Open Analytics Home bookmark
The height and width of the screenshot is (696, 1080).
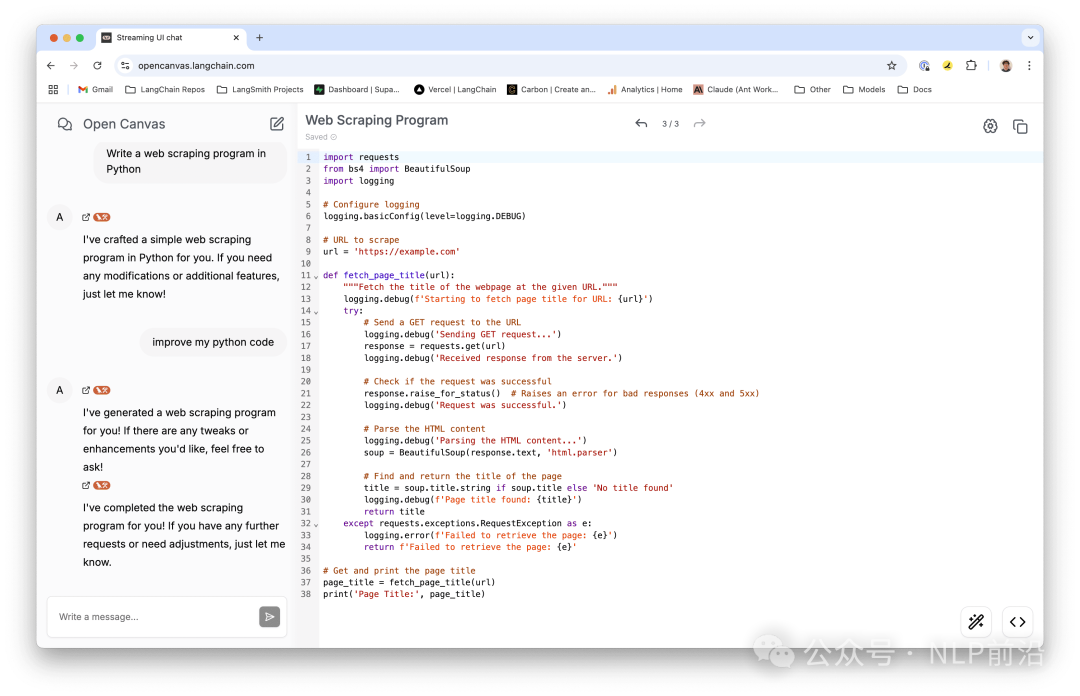click(x=645, y=90)
